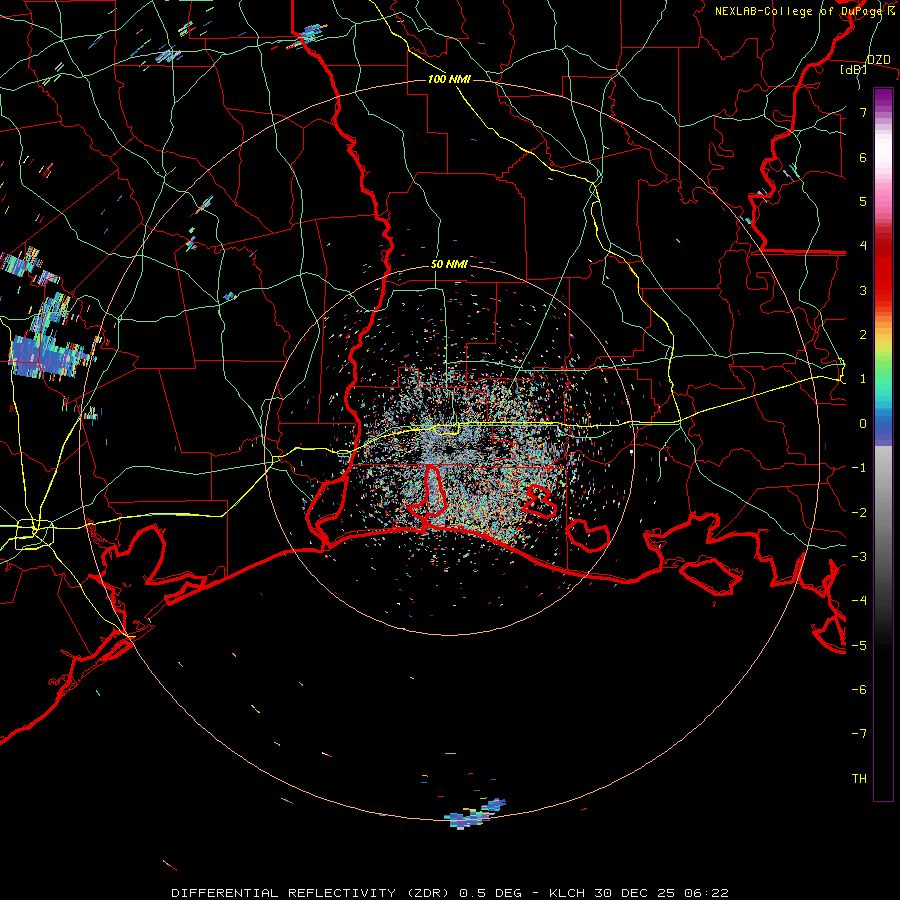Click the -7 dB tick label on the legend
The width and height of the screenshot is (900, 900).
coord(859,734)
